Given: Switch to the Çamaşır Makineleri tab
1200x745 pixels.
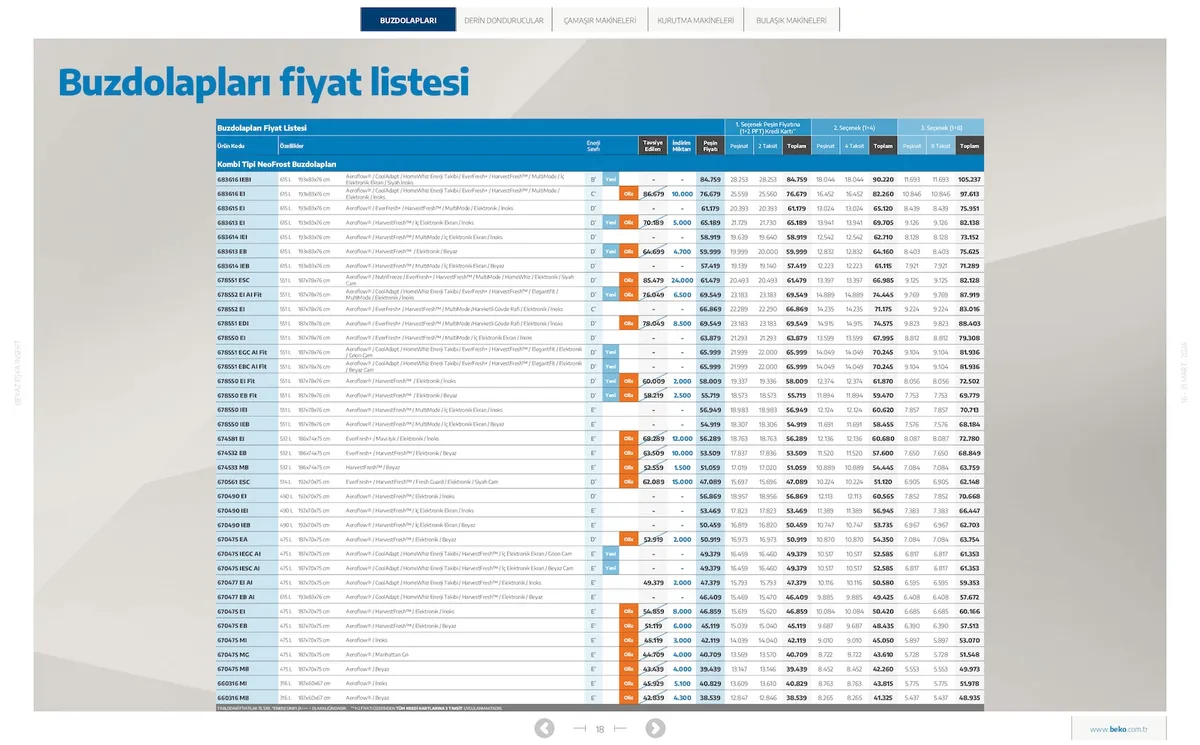Looking at the screenshot, I should (x=600, y=20).
